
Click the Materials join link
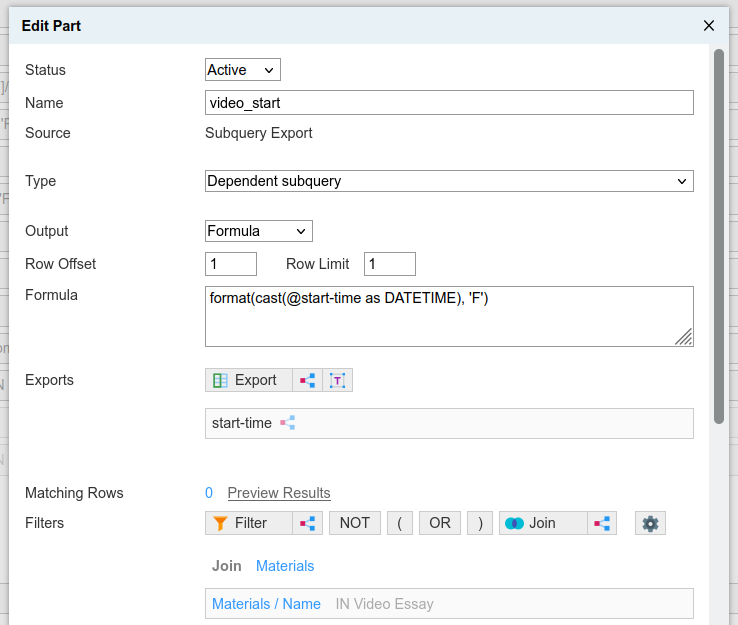point(285,566)
